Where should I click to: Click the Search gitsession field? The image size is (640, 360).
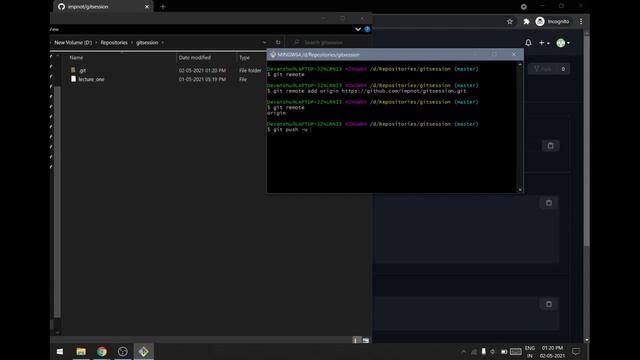coord(329,42)
